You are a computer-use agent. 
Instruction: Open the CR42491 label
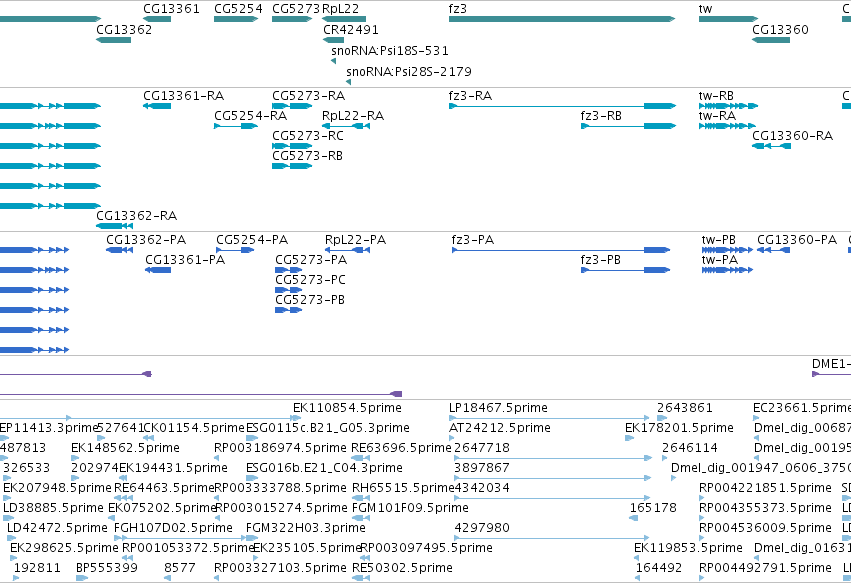point(351,29)
